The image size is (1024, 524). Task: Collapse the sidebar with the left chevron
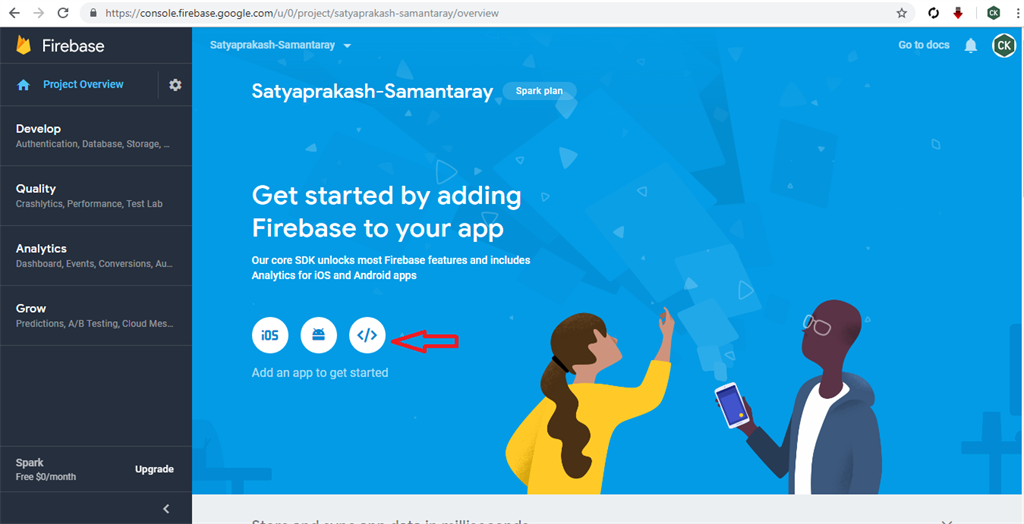pyautogui.click(x=166, y=508)
